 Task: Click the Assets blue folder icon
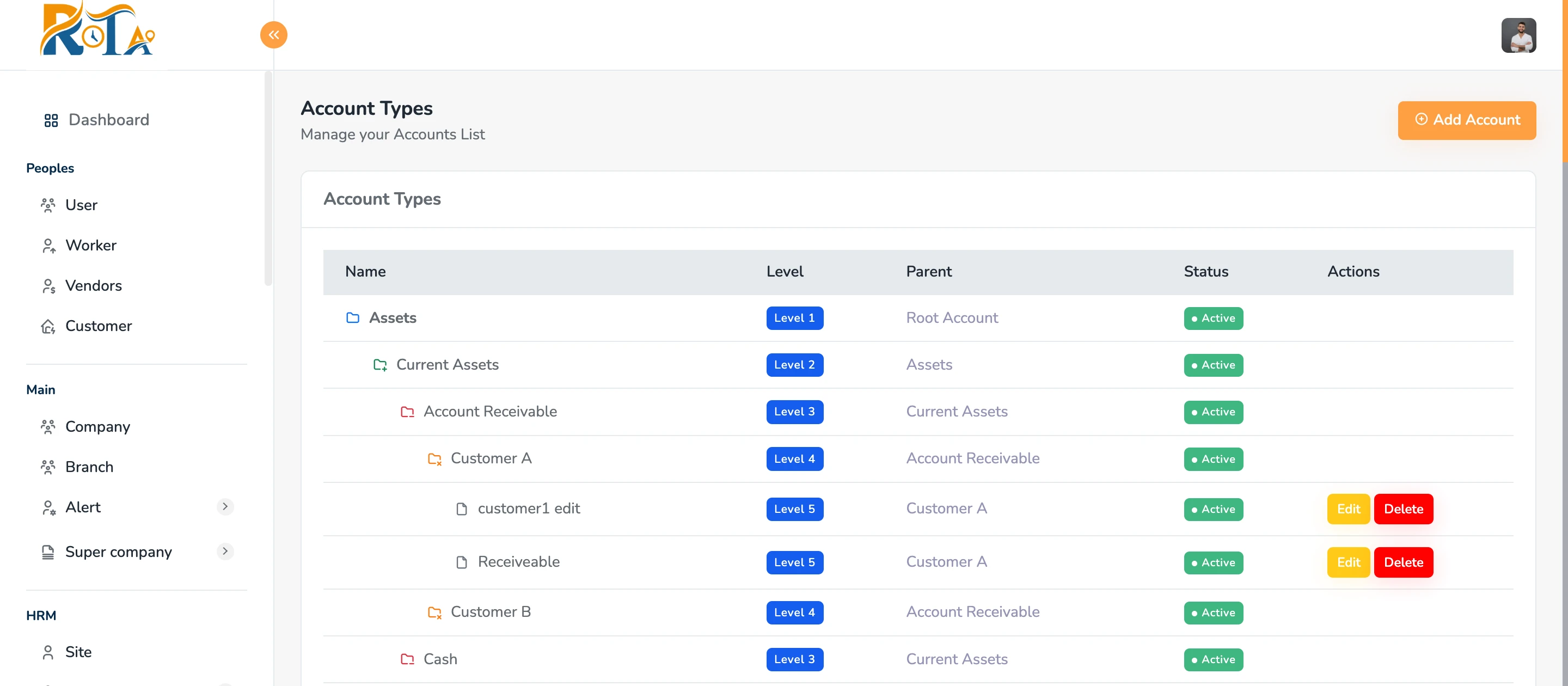pos(352,318)
